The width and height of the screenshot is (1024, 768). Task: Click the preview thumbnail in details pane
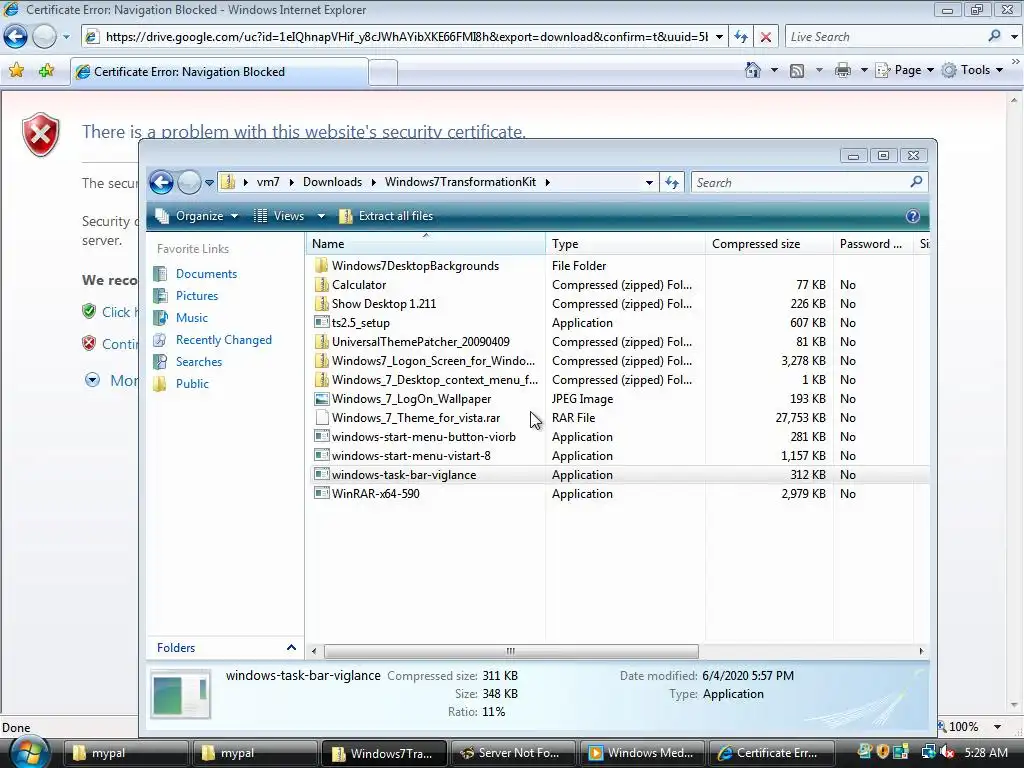(x=180, y=694)
